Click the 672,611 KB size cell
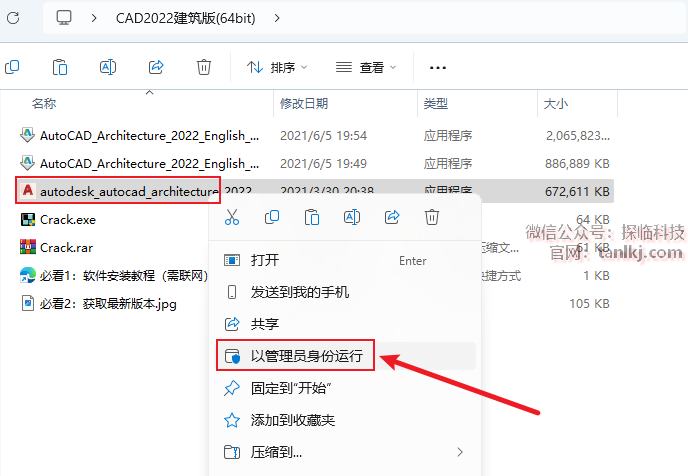688x476 pixels. [x=577, y=191]
